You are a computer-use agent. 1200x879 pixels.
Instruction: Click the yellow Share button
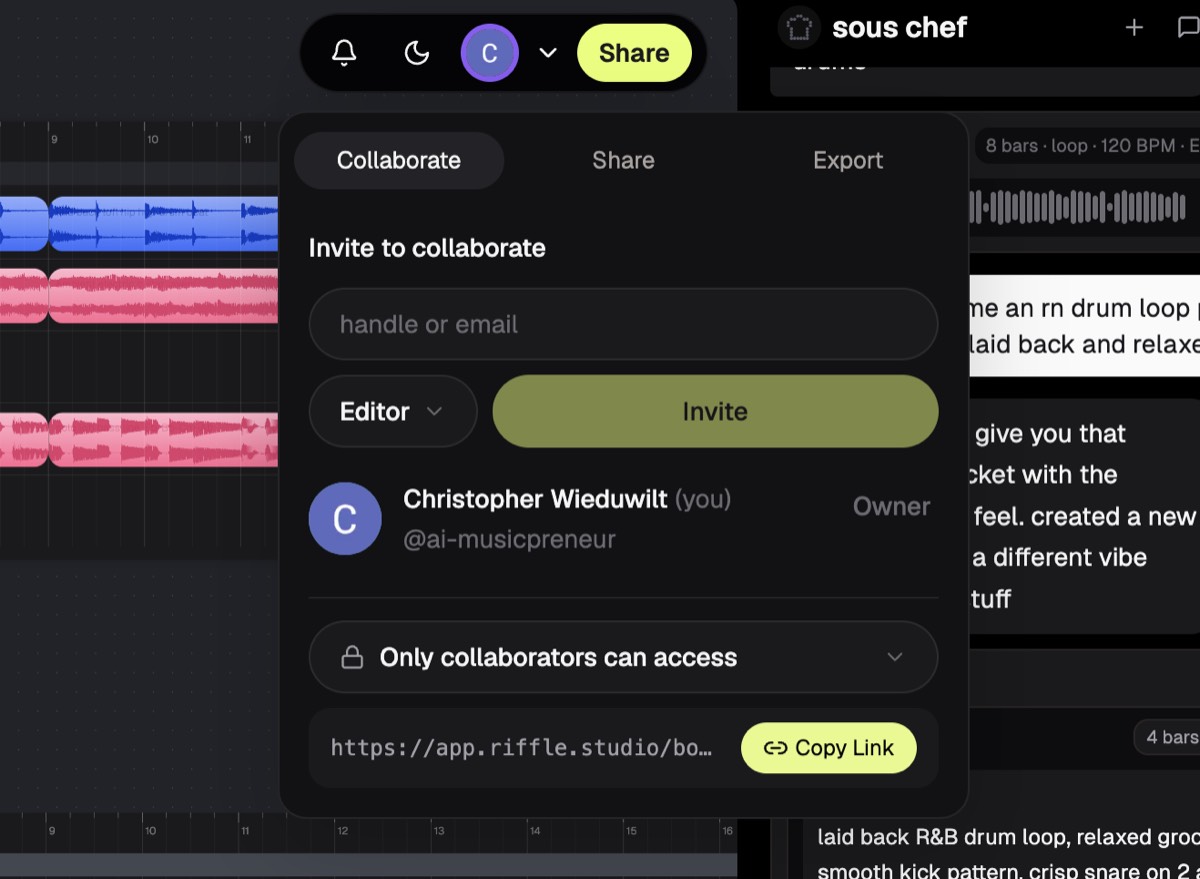click(634, 53)
